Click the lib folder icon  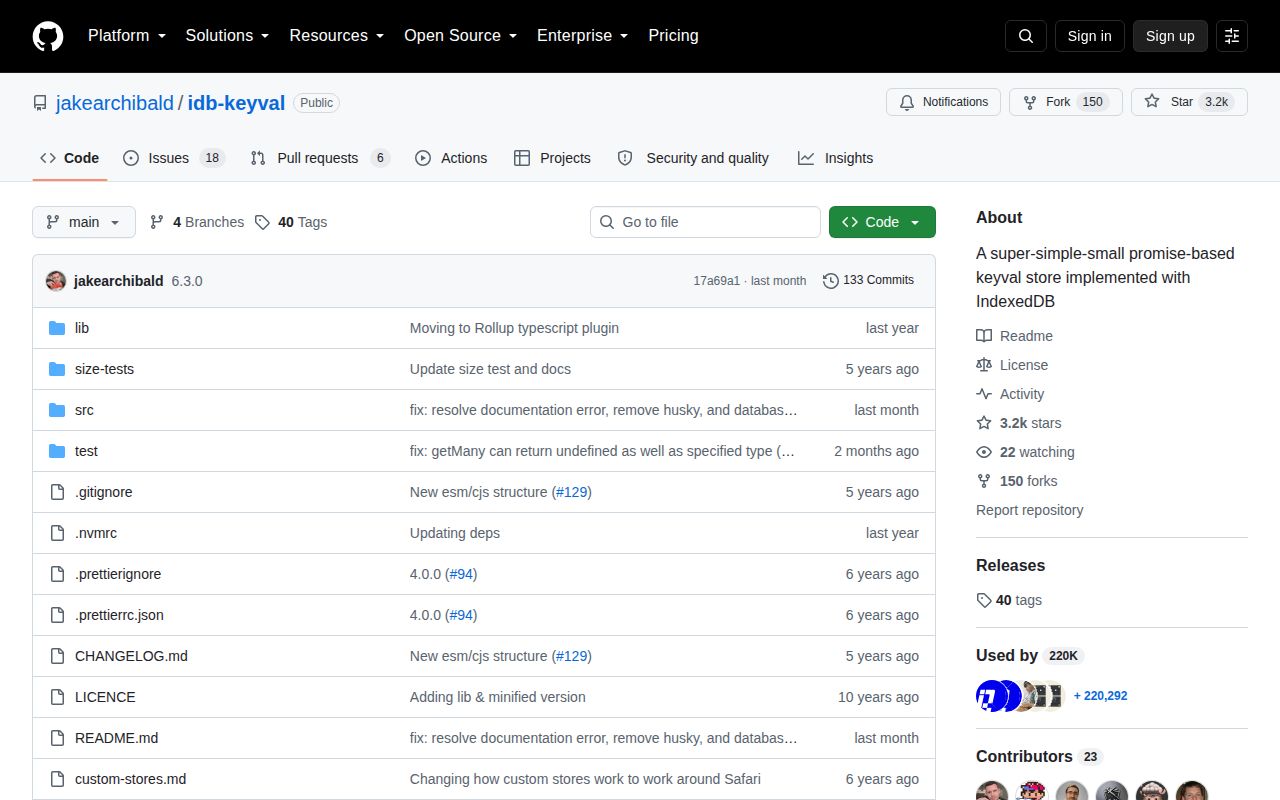[x=57, y=328]
